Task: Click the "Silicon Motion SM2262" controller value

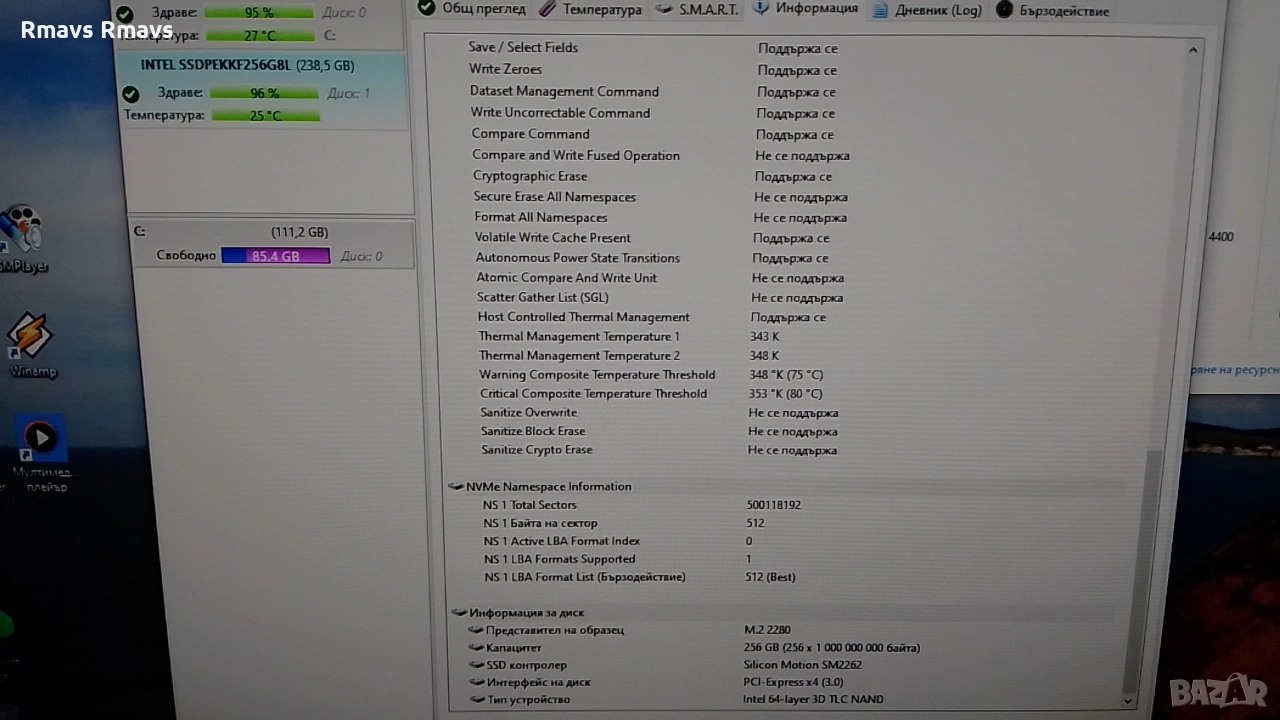Action: pyautogui.click(x=803, y=665)
